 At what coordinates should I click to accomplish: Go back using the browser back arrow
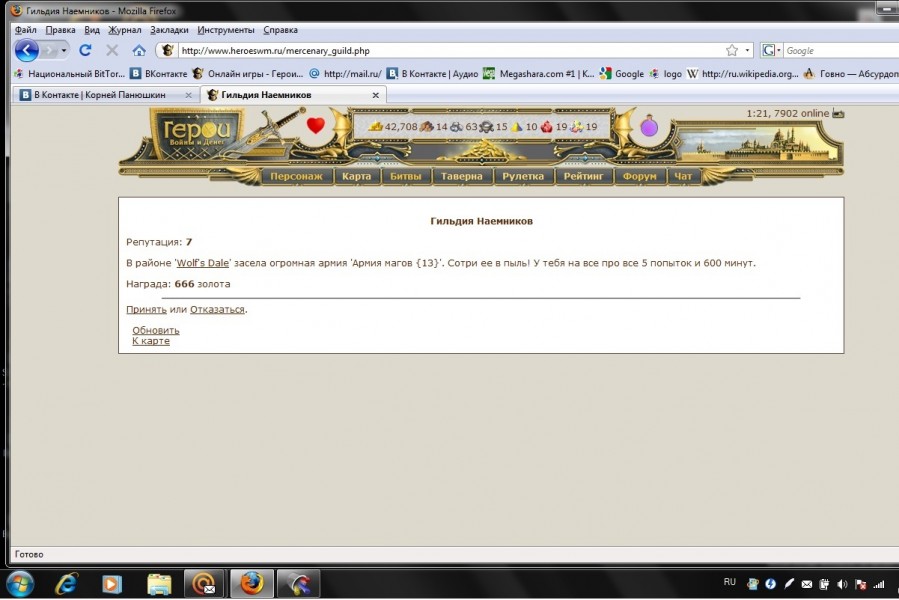tap(26, 50)
